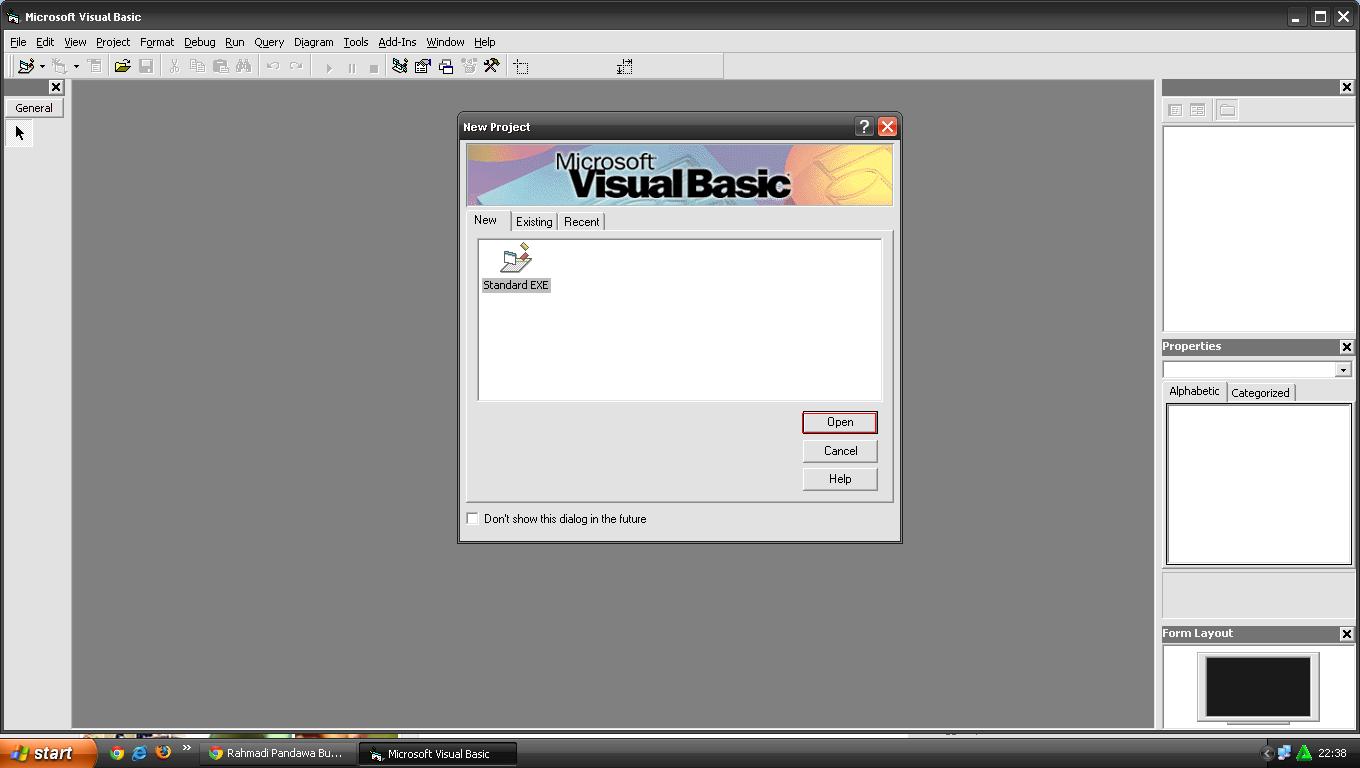Click the View Object icon in Project Explorer
Viewport: 1360px width, 768px height.
click(x=1197, y=109)
